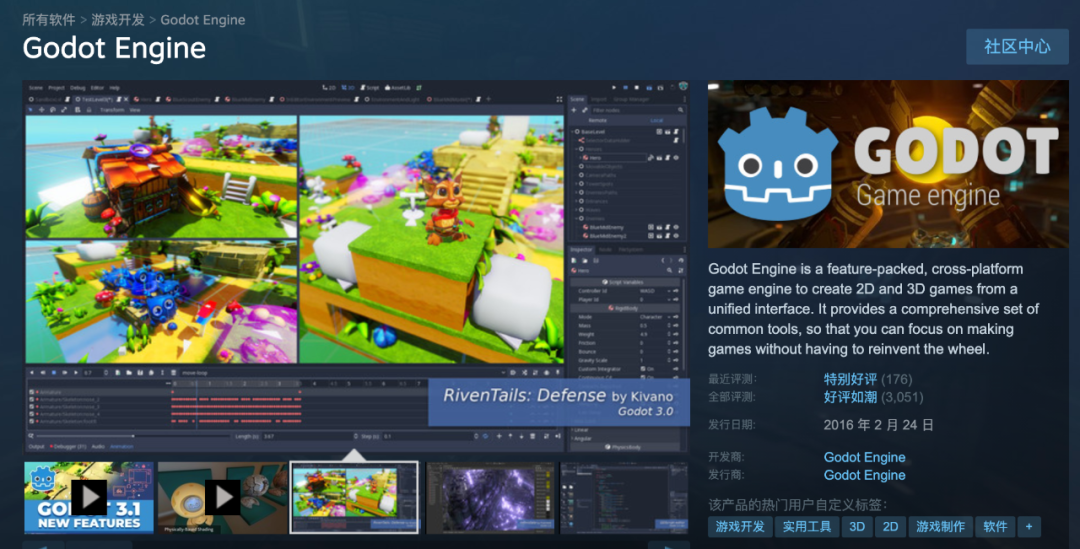1080x549 pixels.
Task: Select the purple lightning screenshot thumbnail
Action: click(x=490, y=497)
